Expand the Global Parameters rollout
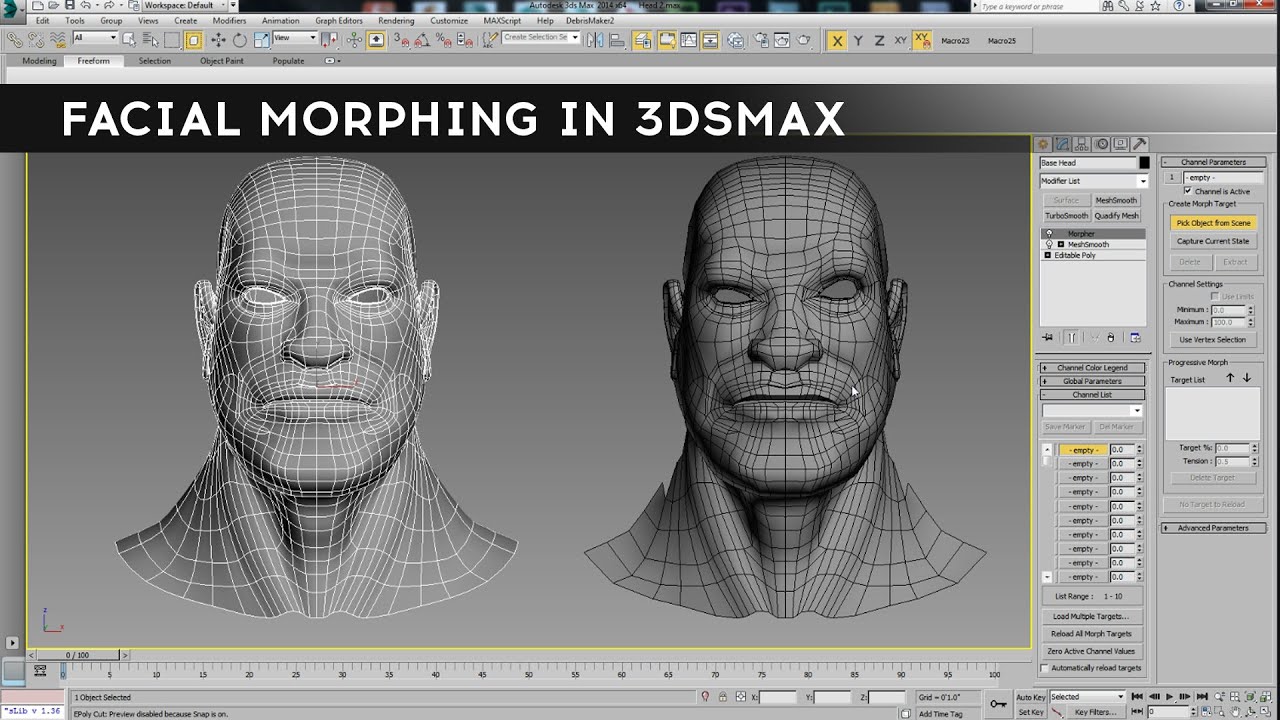Screen dimensions: 1280x720 (x=1092, y=381)
